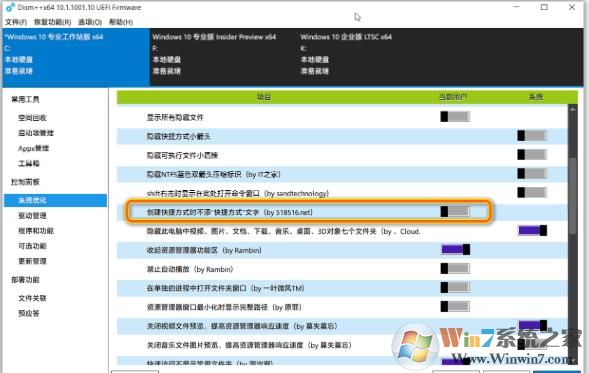This screenshot has width=589, height=373.
Task: Toggle 在单独的进程中打开文件夹窗口 switch
Action: [x=455, y=287]
